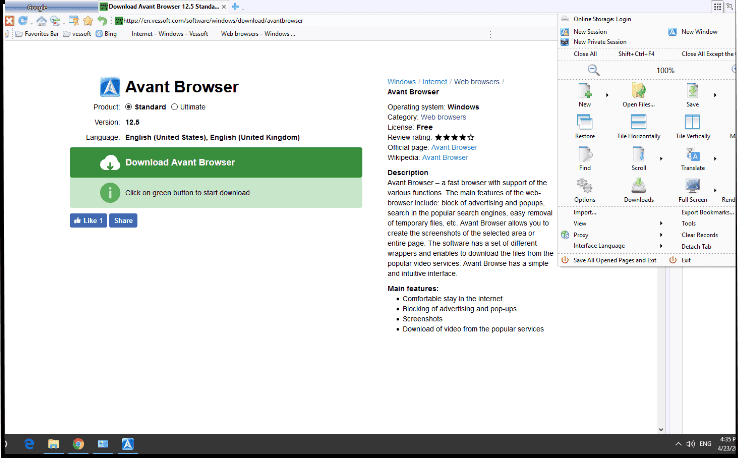
Task: Click Save All Opened Pages and Exit
Action: [614, 260]
